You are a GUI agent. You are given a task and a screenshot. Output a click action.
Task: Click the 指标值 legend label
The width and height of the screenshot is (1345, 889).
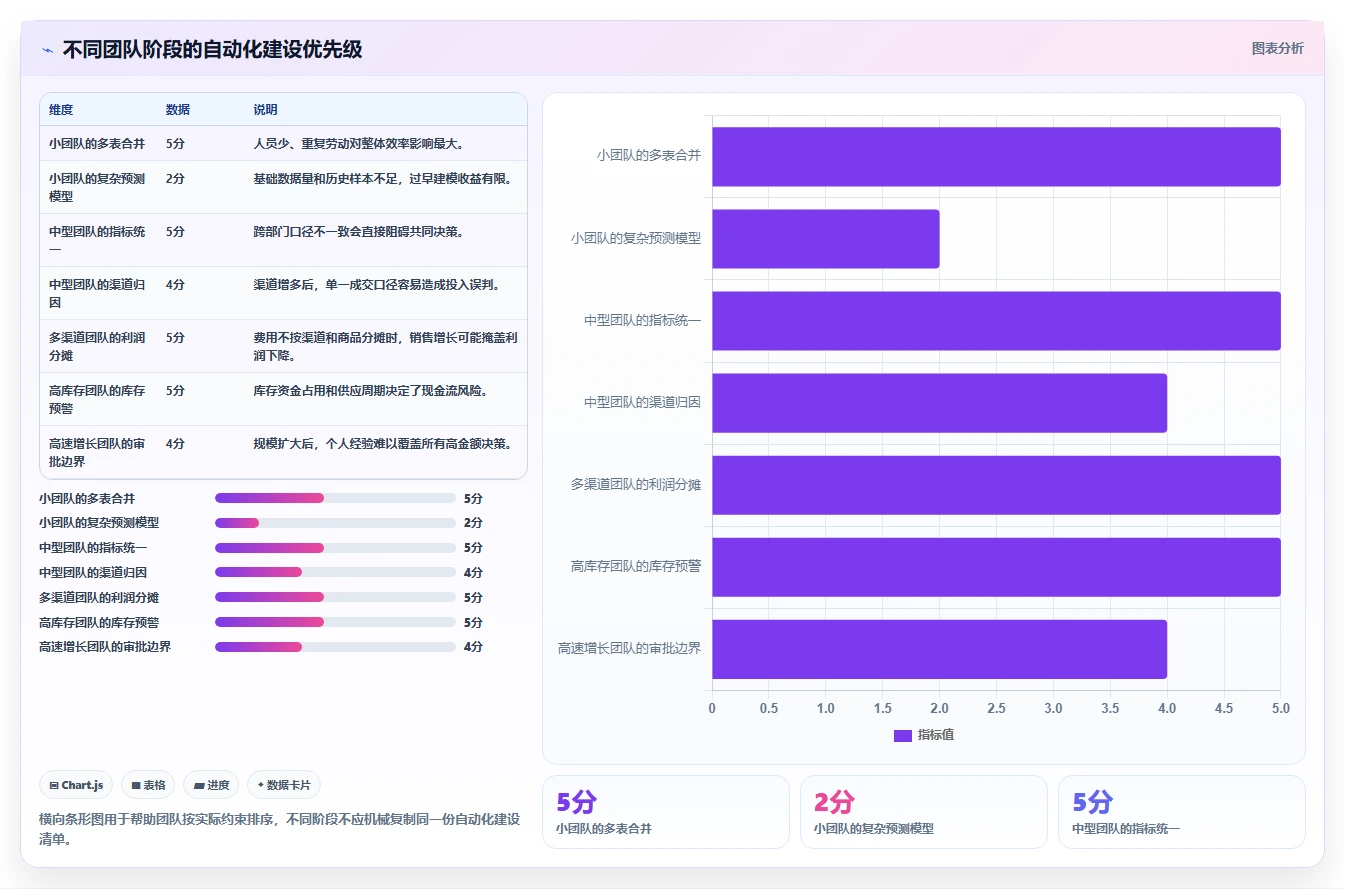pyautogui.click(x=936, y=735)
